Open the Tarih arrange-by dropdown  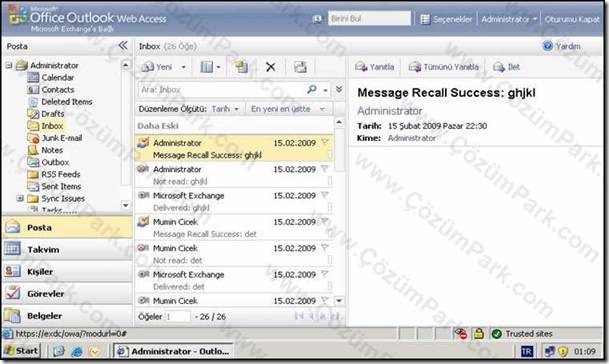click(225, 109)
